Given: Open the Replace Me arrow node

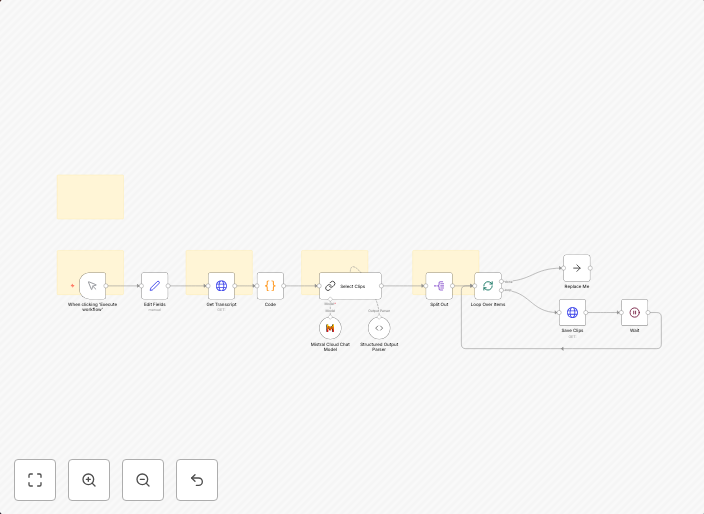Looking at the screenshot, I should pyautogui.click(x=576, y=268).
